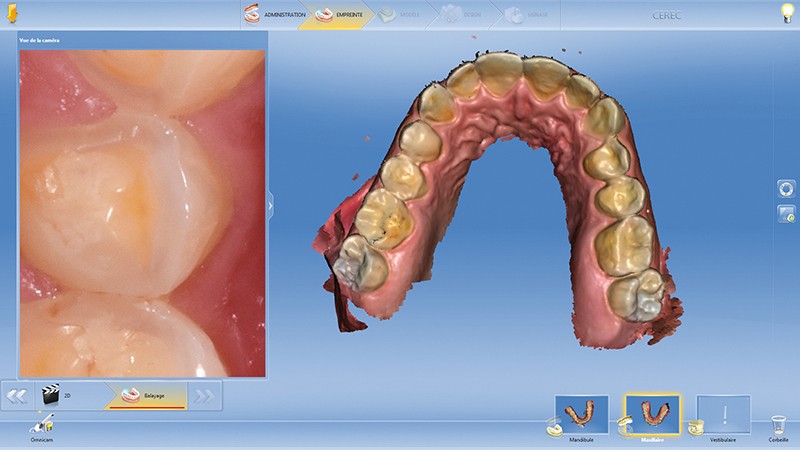Click the light bulb help icon
This screenshot has height=450, width=800.
coord(786,12)
